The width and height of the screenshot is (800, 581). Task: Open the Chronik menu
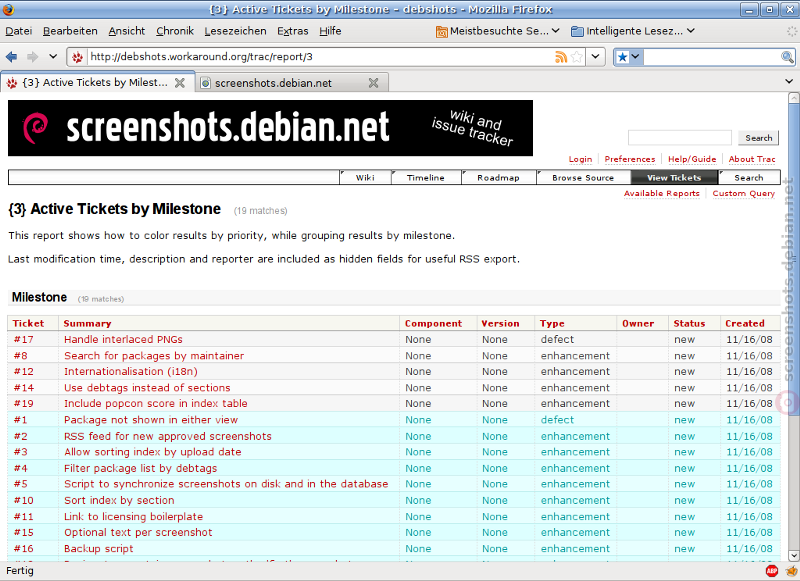(x=175, y=31)
